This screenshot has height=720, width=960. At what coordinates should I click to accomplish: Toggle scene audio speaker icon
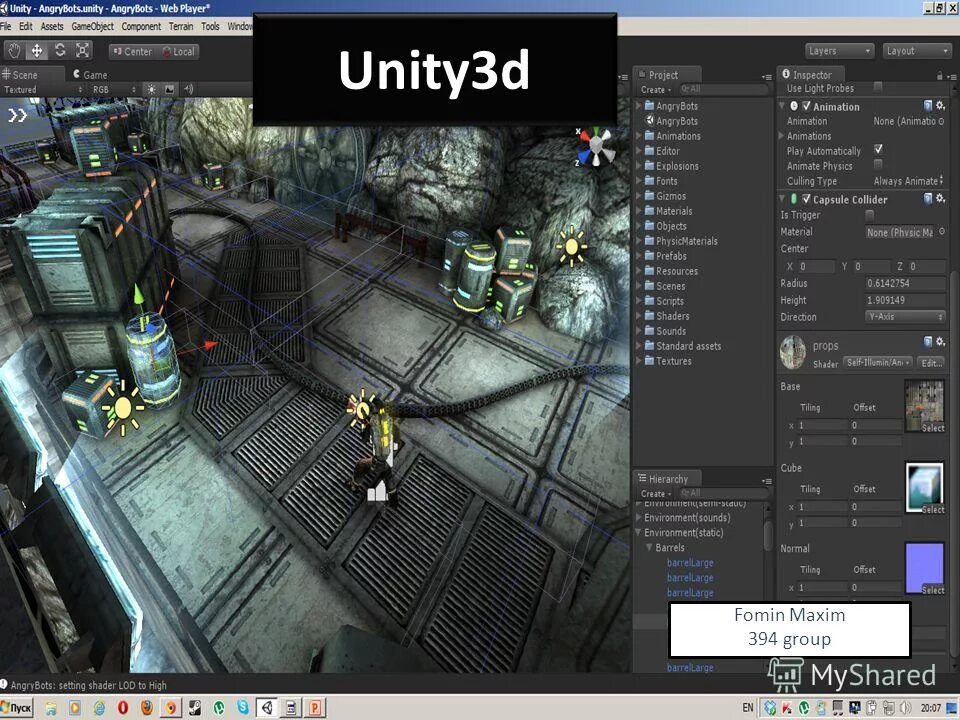[189, 90]
